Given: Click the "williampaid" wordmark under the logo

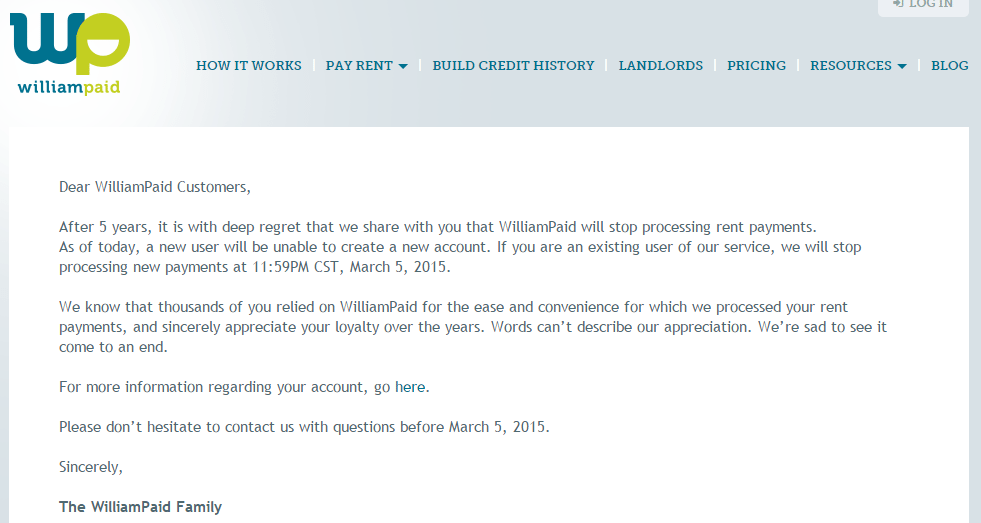Looking at the screenshot, I should click(x=69, y=87).
